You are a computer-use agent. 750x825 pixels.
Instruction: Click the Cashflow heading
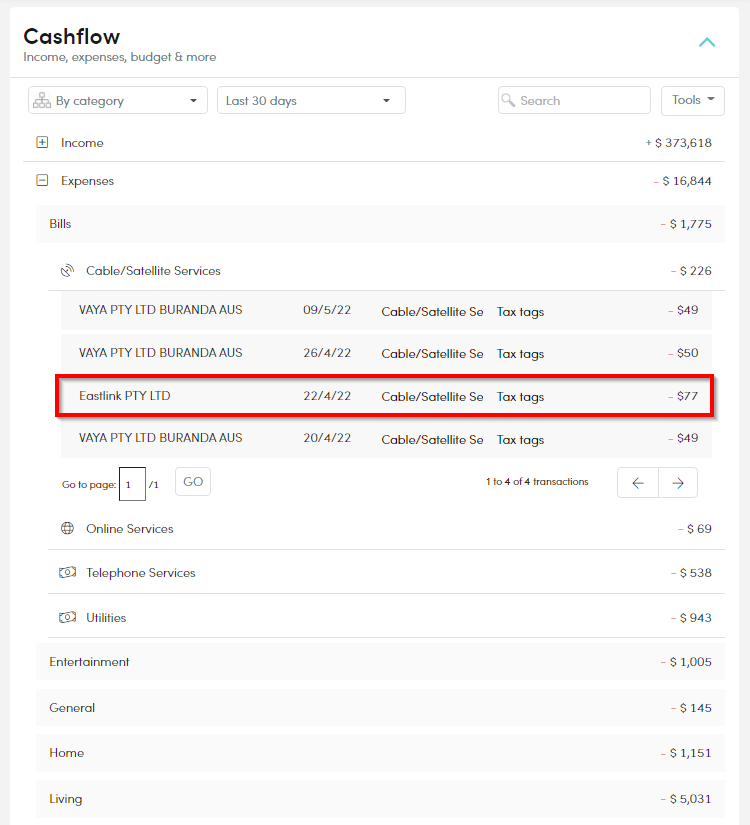pos(72,36)
